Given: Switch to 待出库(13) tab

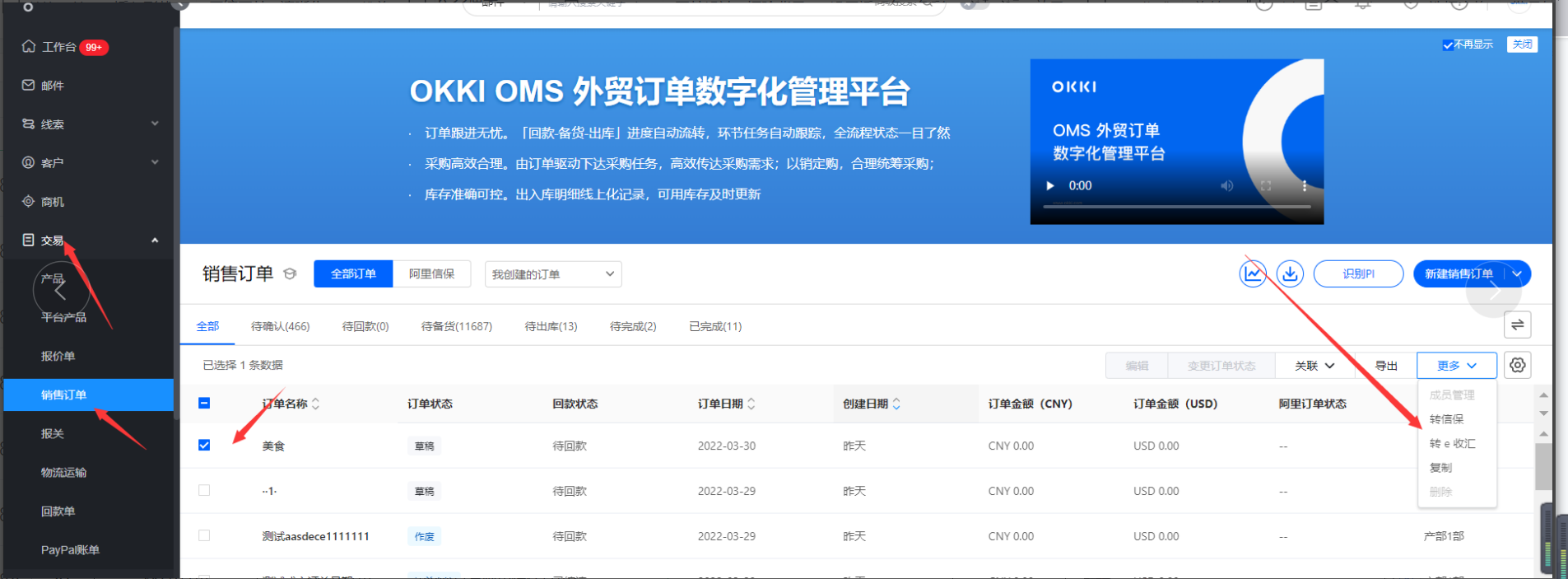Looking at the screenshot, I should pos(551,326).
